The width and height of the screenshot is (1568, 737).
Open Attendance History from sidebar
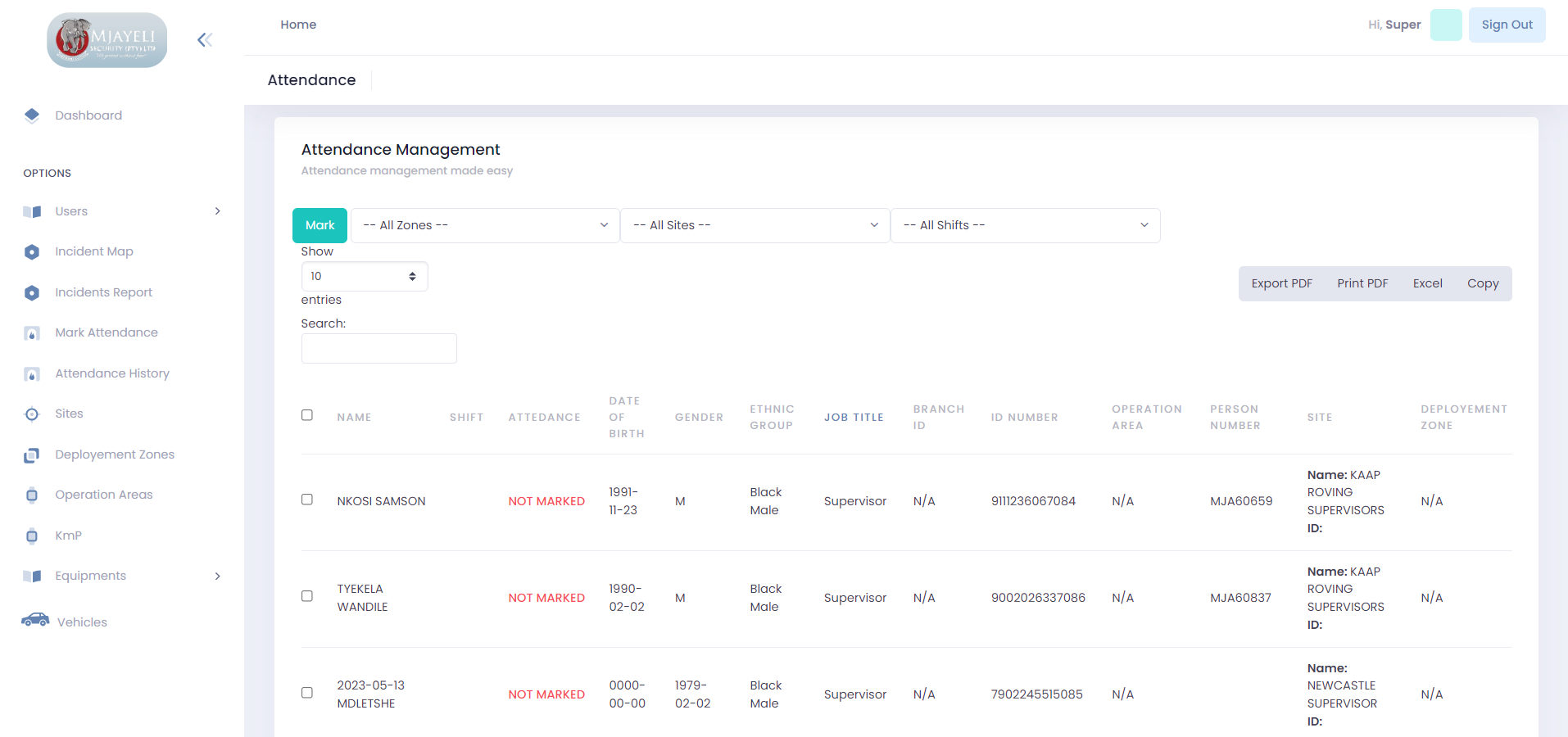112,373
